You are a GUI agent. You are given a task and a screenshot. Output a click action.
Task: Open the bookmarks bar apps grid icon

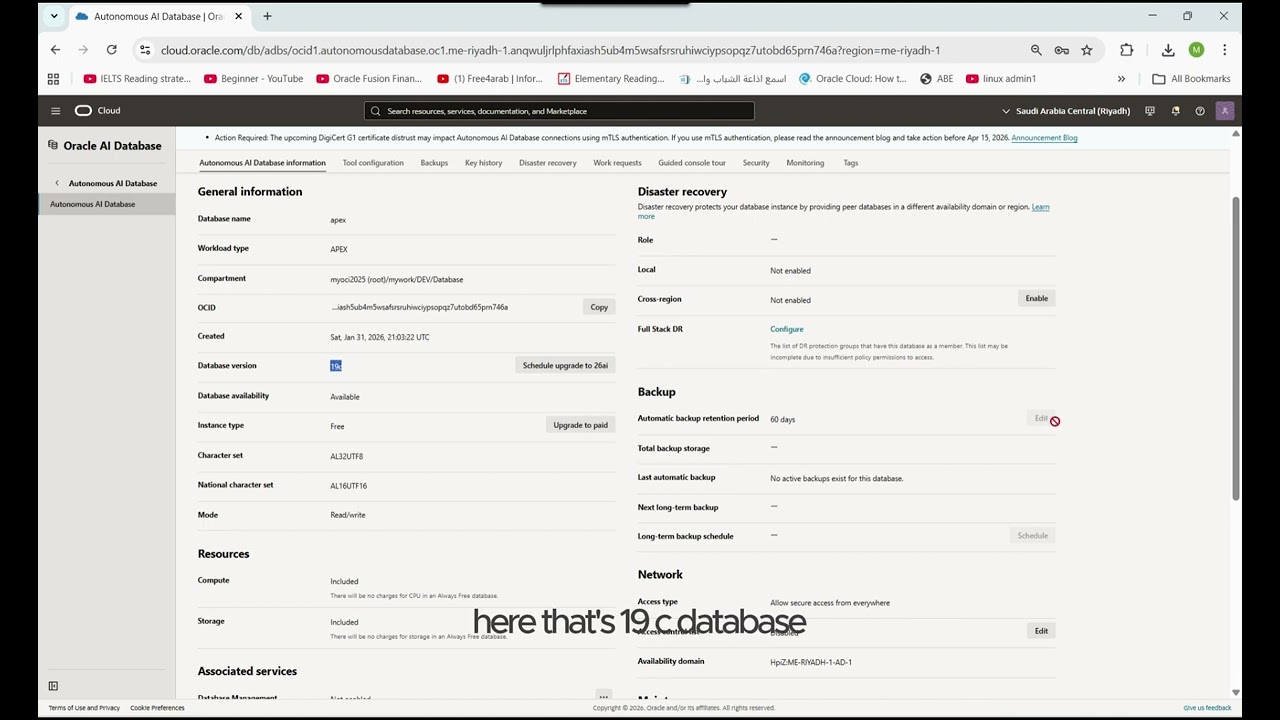click(x=53, y=79)
